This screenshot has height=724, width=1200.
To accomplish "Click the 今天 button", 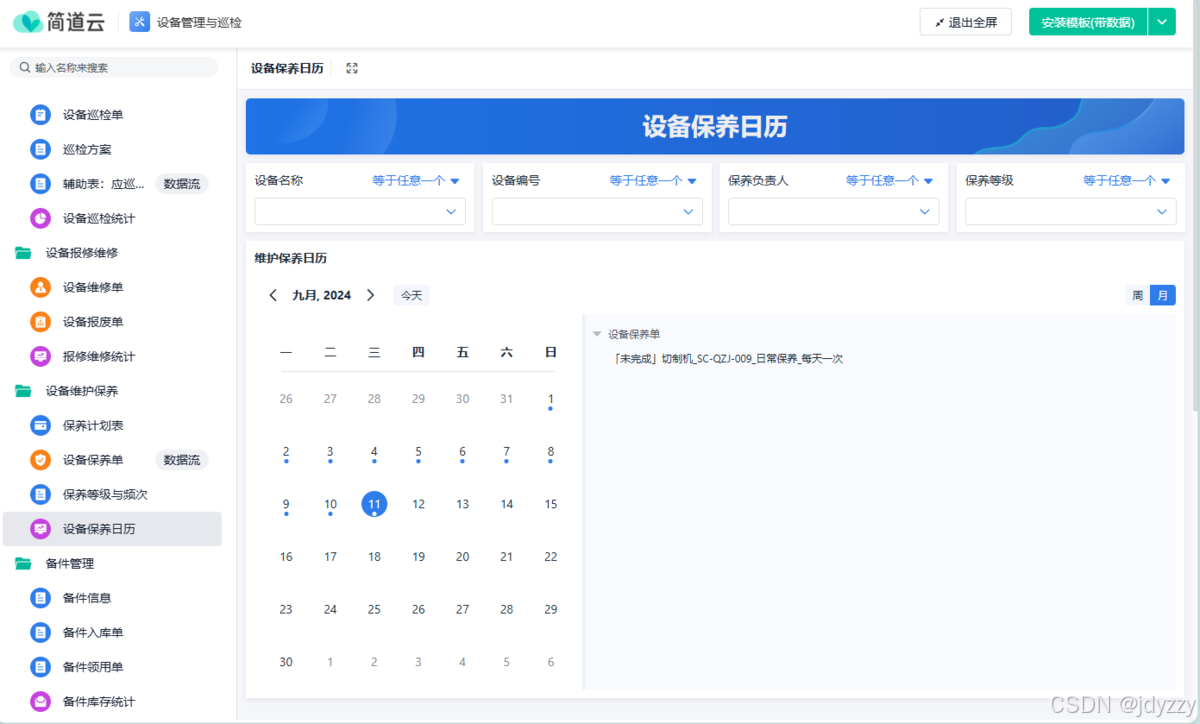I will pyautogui.click(x=411, y=295).
